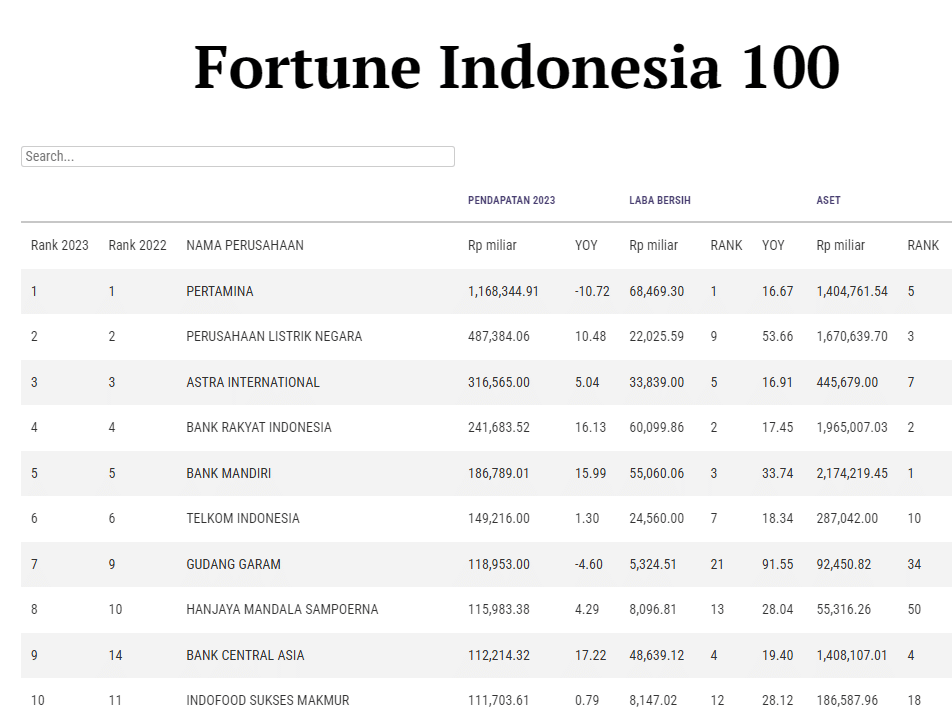This screenshot has height=714, width=952.
Task: Select the LABA BERSIH group header
Action: click(660, 200)
